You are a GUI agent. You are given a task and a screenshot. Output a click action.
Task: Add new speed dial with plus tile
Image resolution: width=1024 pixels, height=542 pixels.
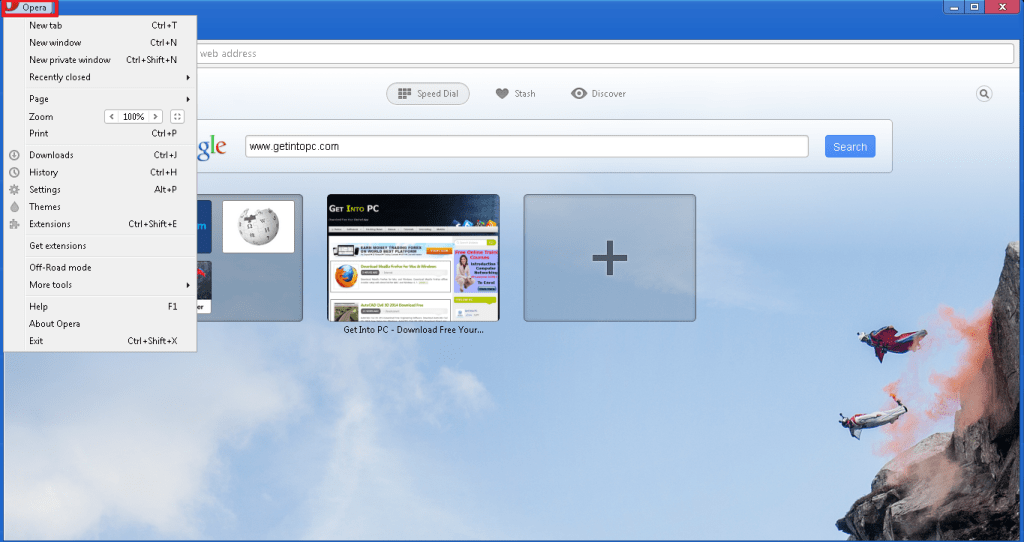pyautogui.click(x=609, y=257)
